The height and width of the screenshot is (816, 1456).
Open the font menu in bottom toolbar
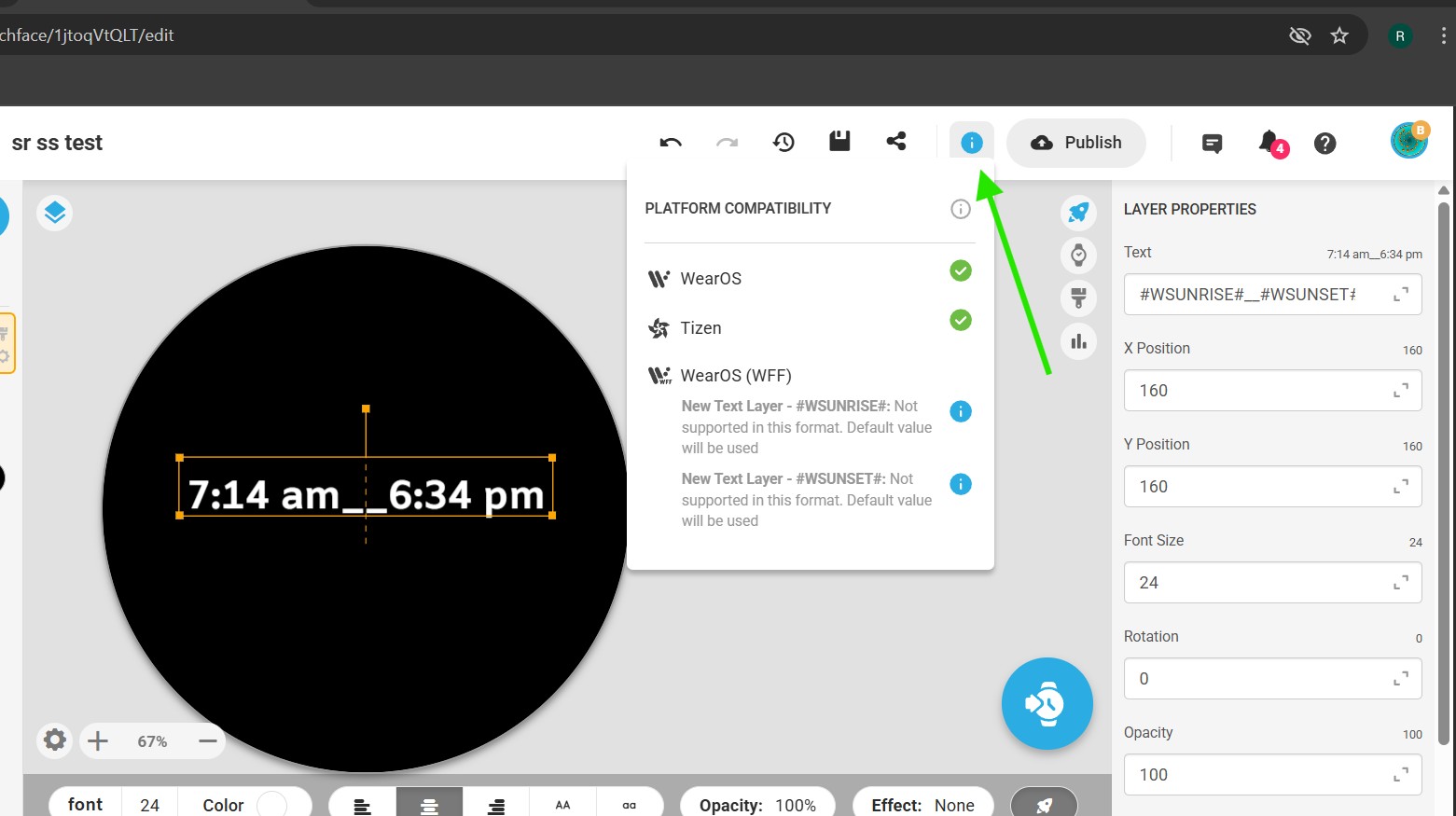(x=85, y=804)
